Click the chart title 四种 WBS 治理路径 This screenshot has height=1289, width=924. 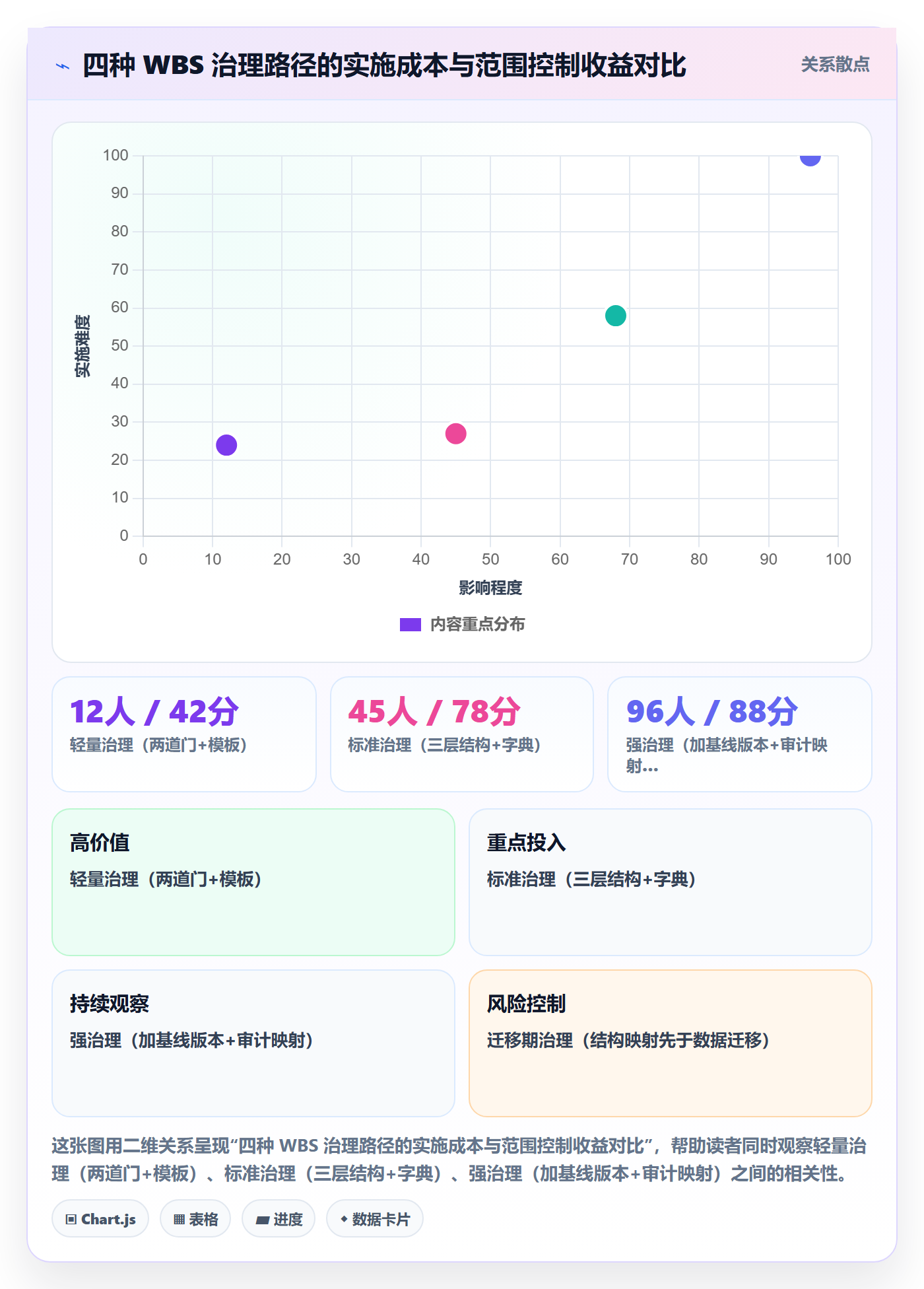pos(384,65)
